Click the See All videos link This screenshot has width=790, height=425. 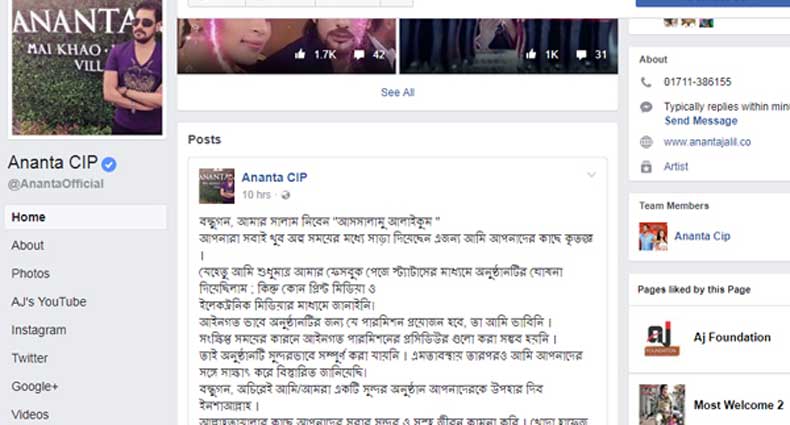[398, 92]
